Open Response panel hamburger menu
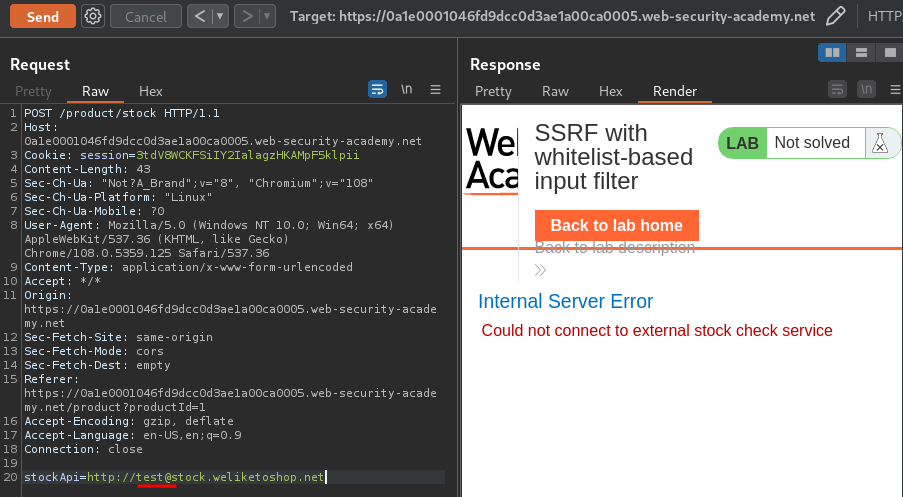Screen dimensions: 903x497 [x=895, y=89]
